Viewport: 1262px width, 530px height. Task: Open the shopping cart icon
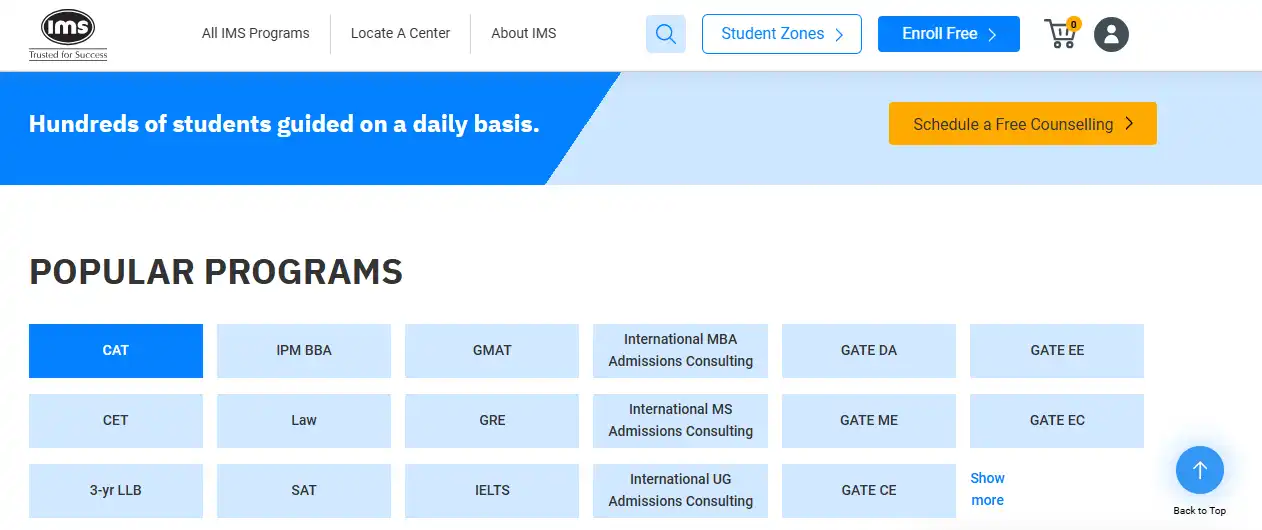(x=1060, y=34)
